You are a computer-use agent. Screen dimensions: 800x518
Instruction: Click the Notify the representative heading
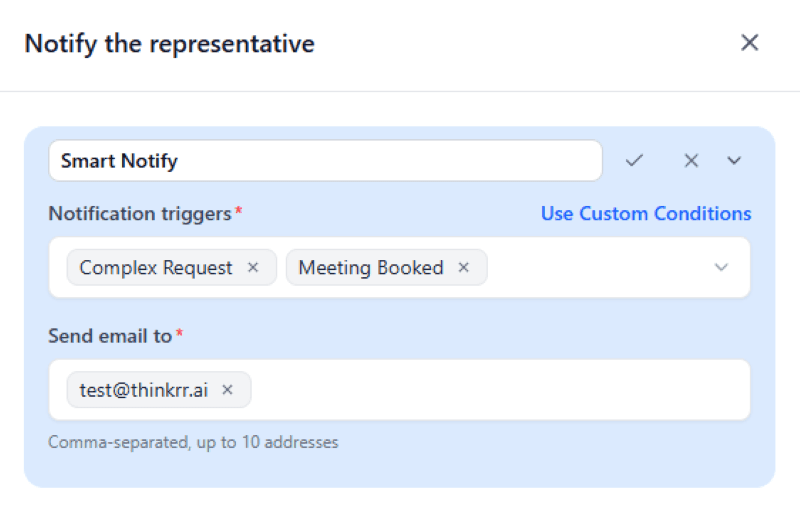point(169,44)
